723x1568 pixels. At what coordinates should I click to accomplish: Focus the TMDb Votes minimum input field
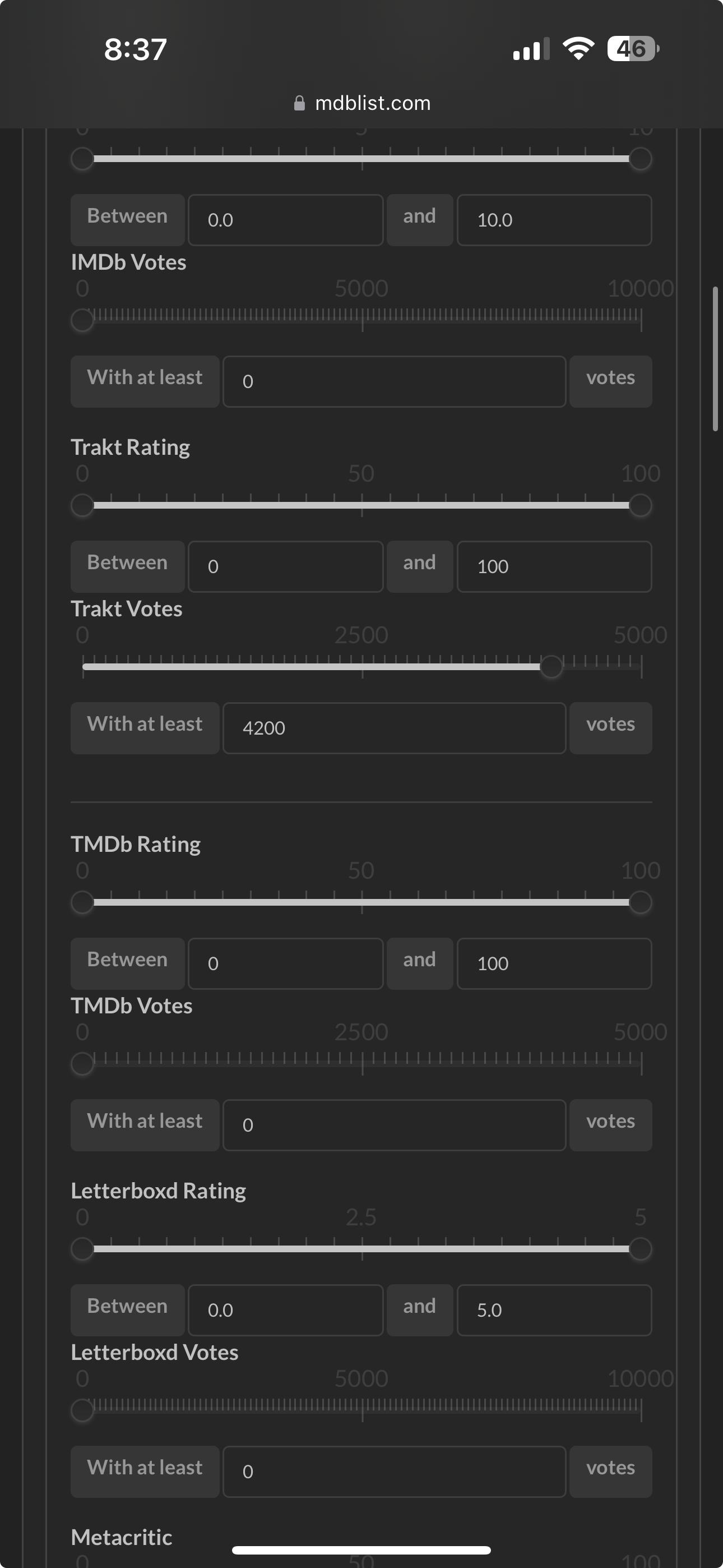pyautogui.click(x=395, y=1125)
